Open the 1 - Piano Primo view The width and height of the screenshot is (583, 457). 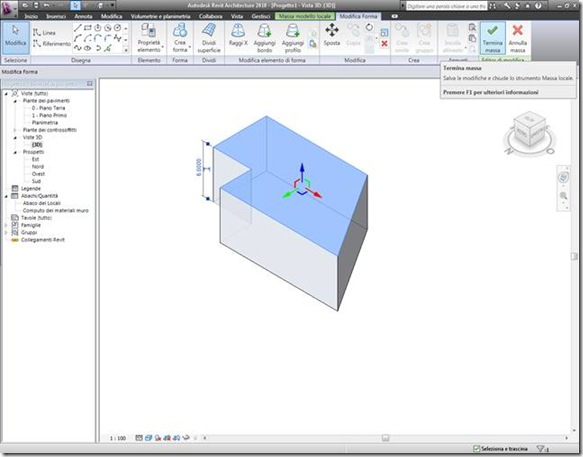pyautogui.click(x=49, y=115)
